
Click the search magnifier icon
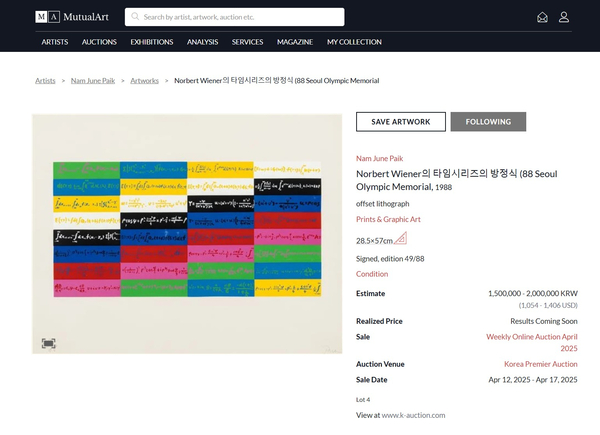(134, 17)
